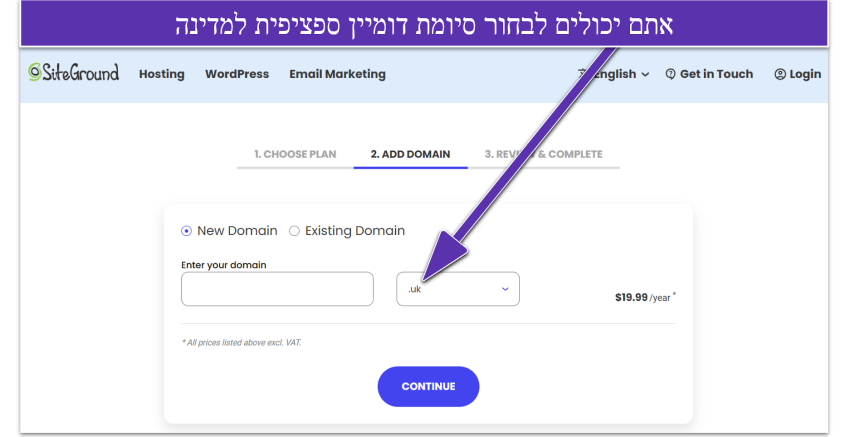Open the .uk domain extension dropdown
This screenshot has height=437, width=850.
click(458, 289)
